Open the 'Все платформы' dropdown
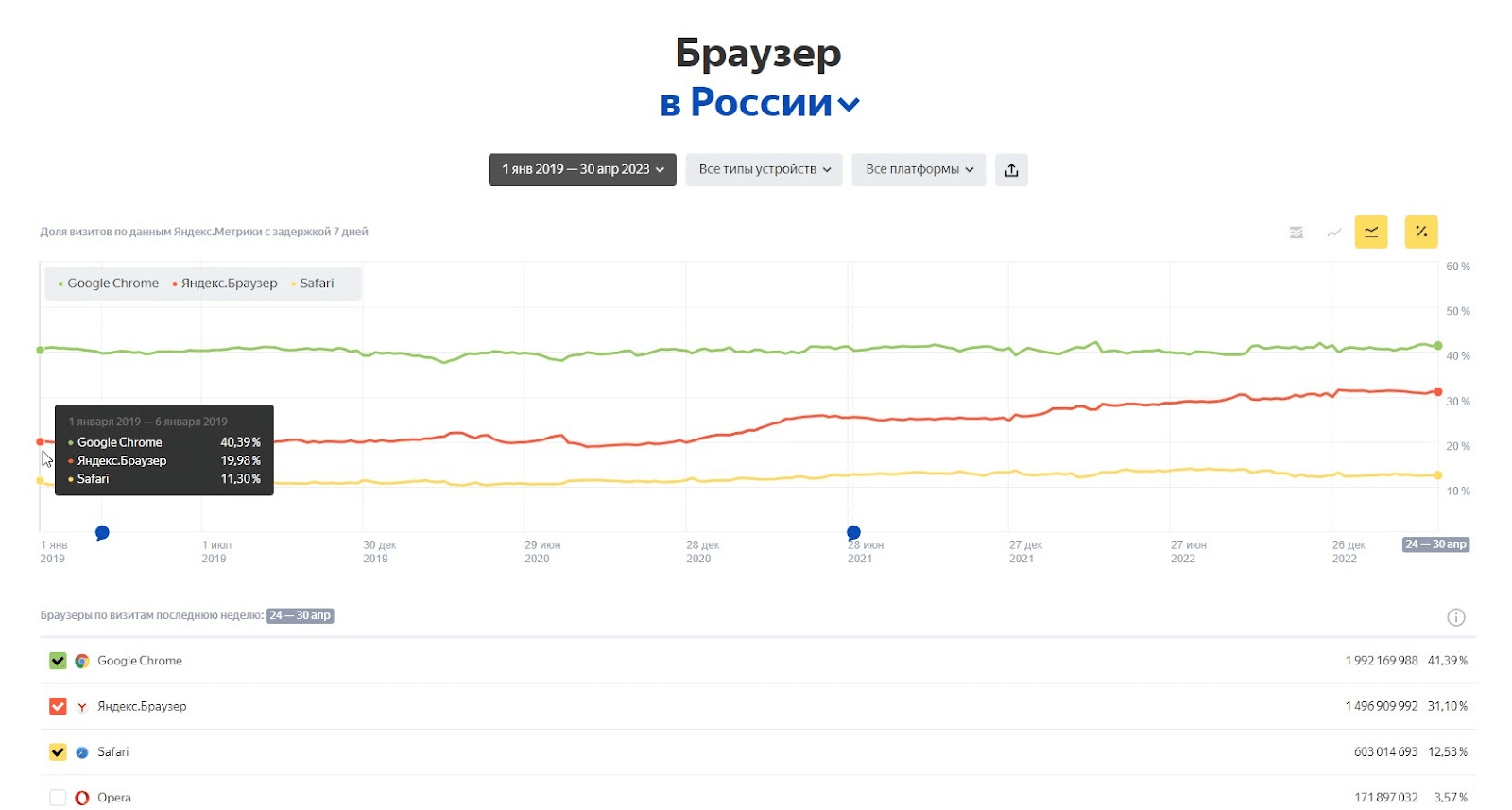Viewport: 1512px width, 810px height. [919, 170]
